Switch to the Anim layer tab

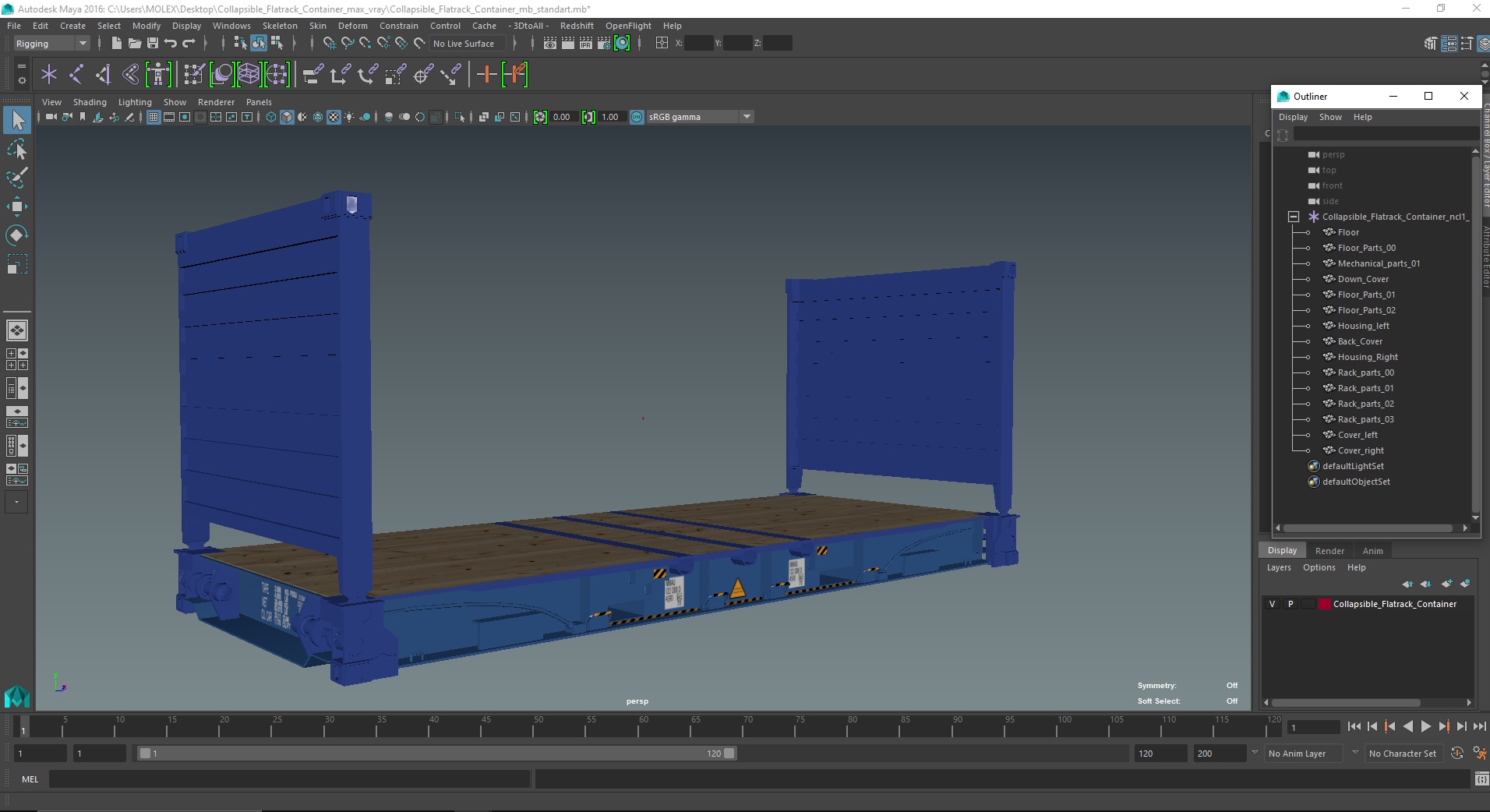pos(1372,551)
